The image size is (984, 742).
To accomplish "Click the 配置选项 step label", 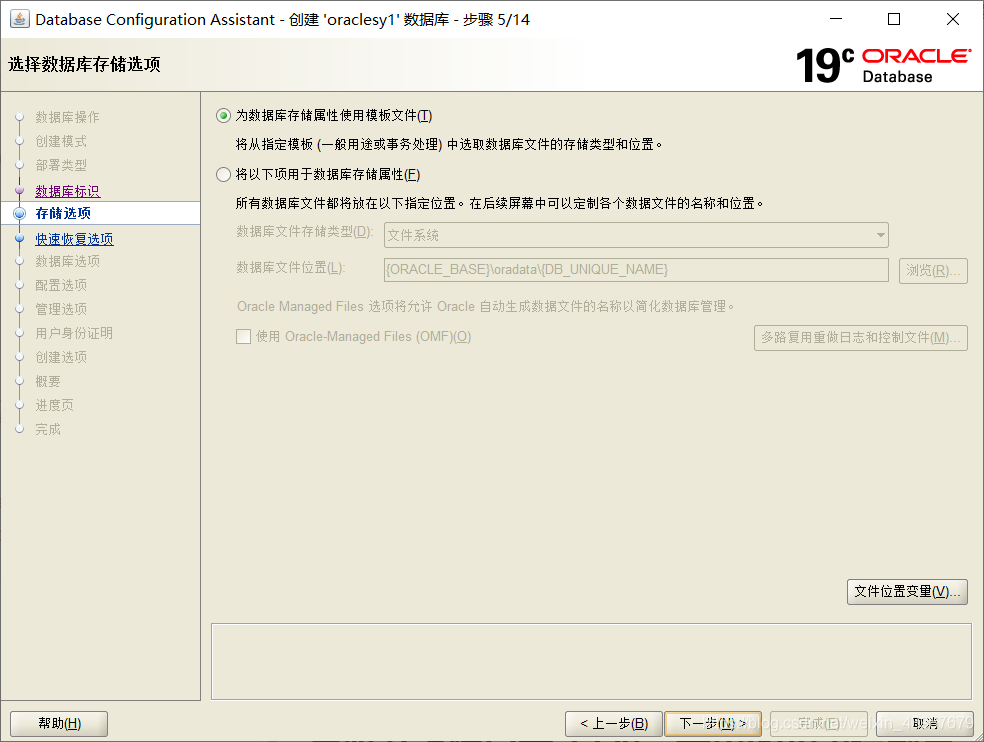I will (x=61, y=285).
